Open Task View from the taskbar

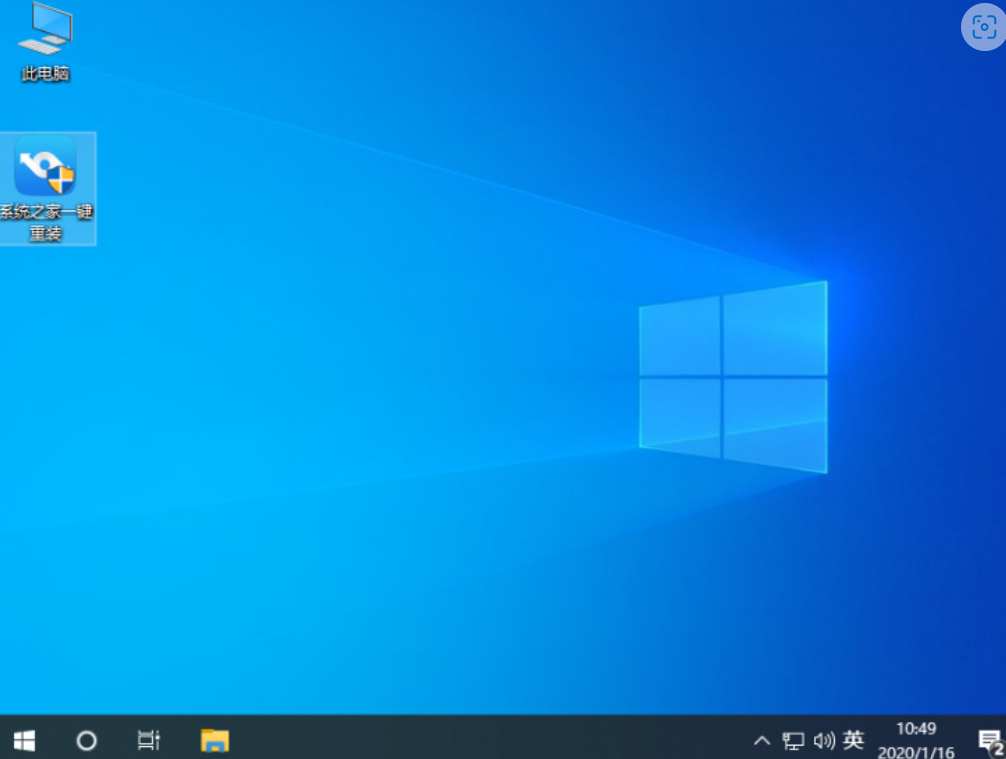coord(148,740)
